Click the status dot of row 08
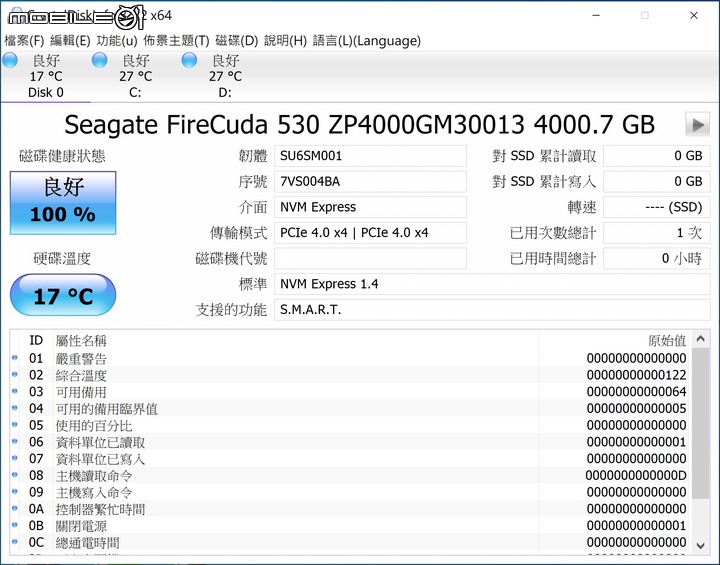Screen dimensions: 720x565 click(x=15, y=475)
